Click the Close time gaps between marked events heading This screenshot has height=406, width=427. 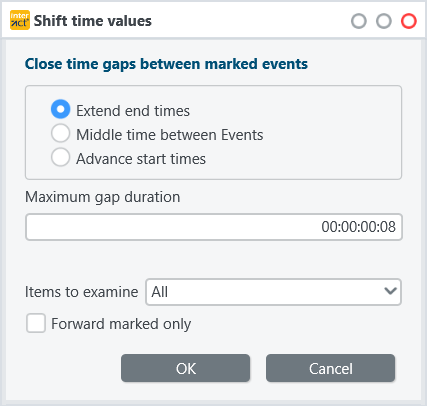(x=166, y=64)
